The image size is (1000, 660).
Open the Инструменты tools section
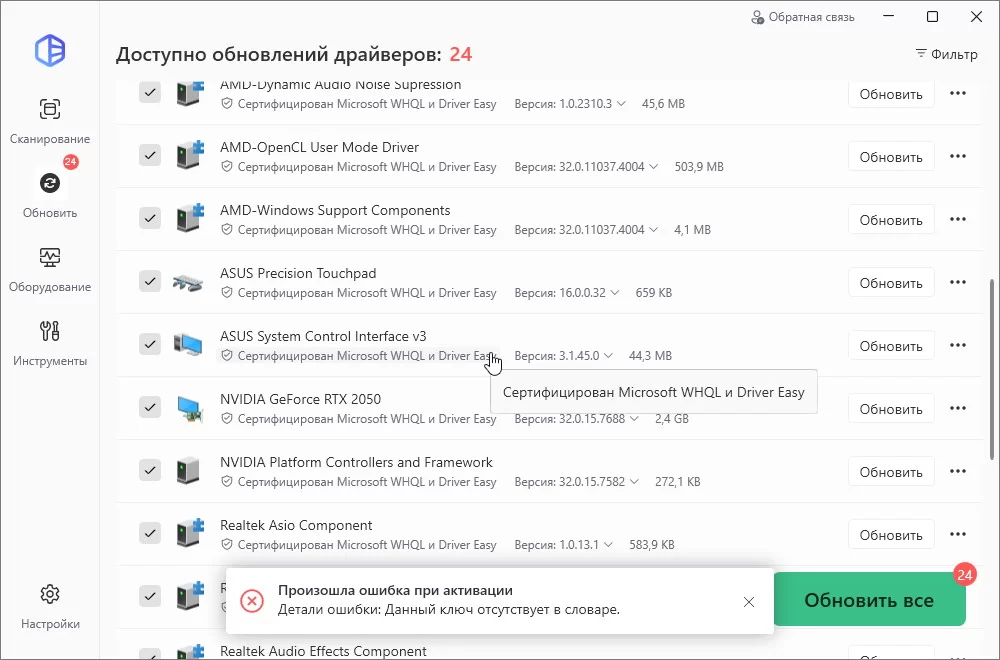pos(50,343)
